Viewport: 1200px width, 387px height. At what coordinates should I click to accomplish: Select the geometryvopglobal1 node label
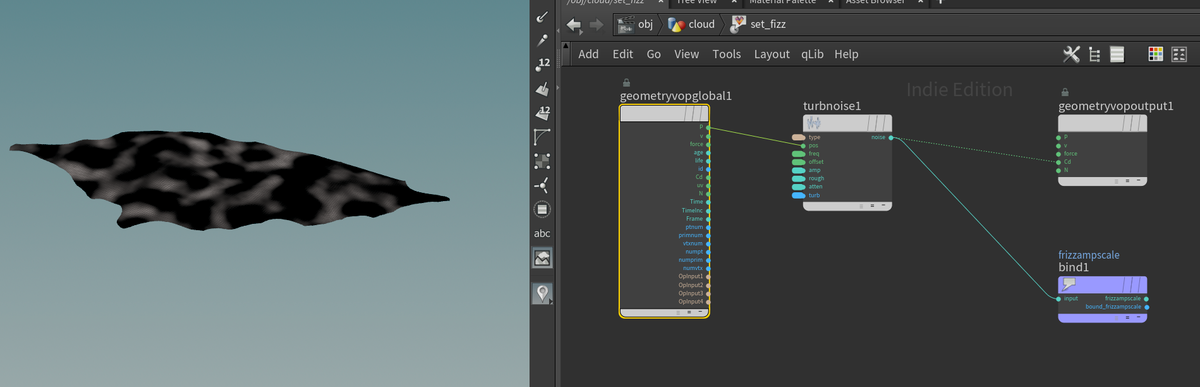point(676,96)
